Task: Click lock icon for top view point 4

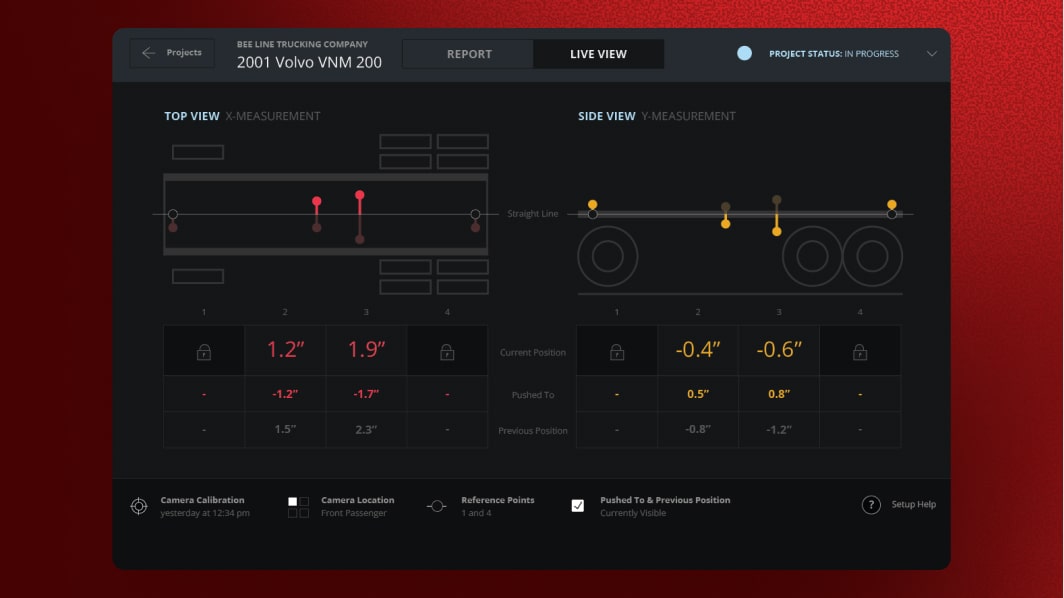Action: 447,352
